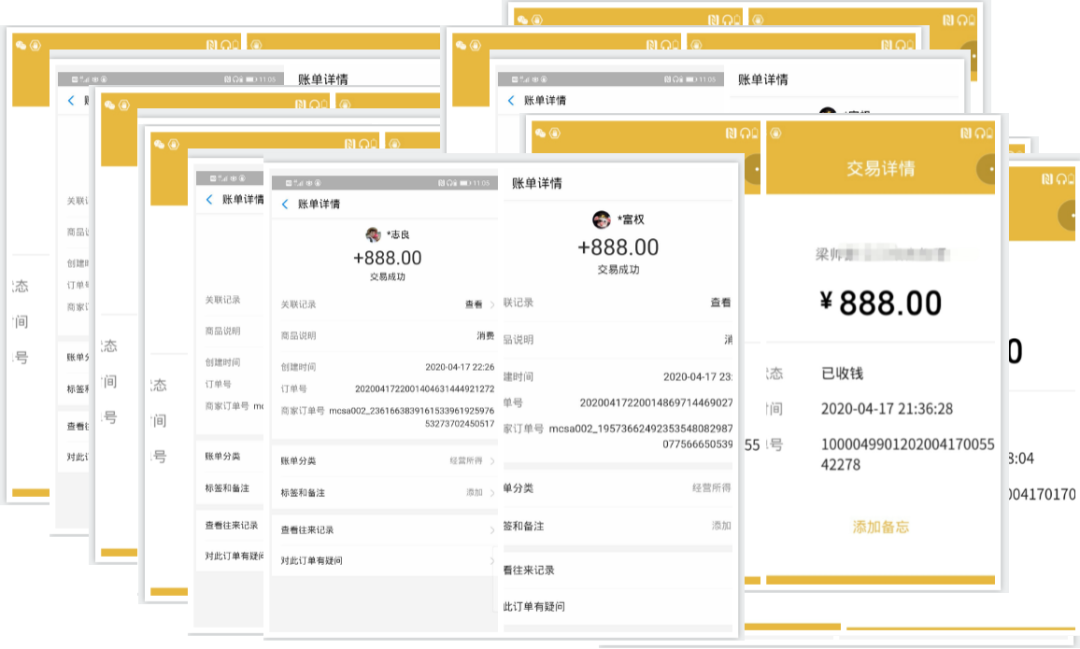Viewport: 1080px width, 649px height.
Task: Select 已收钱 status text
Action: click(842, 373)
